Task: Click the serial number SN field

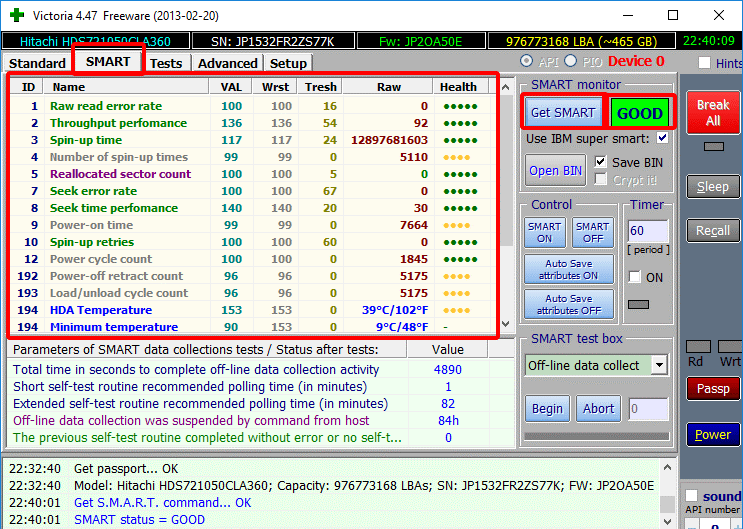Action: 273,41
